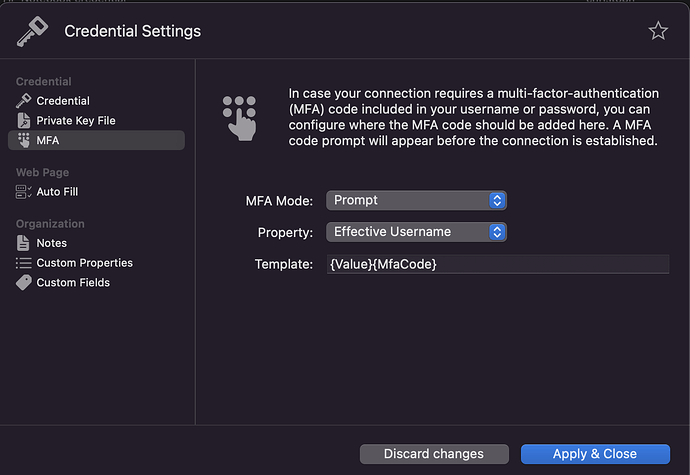The width and height of the screenshot is (690, 475).
Task: Click the Credential wrench icon in sidebar
Action: click(x=24, y=101)
